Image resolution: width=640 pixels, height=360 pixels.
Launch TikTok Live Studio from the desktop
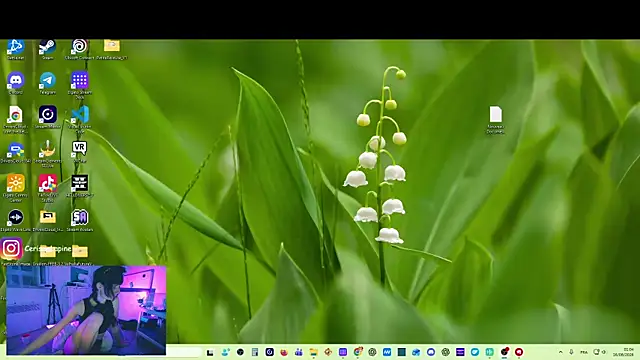click(x=47, y=189)
